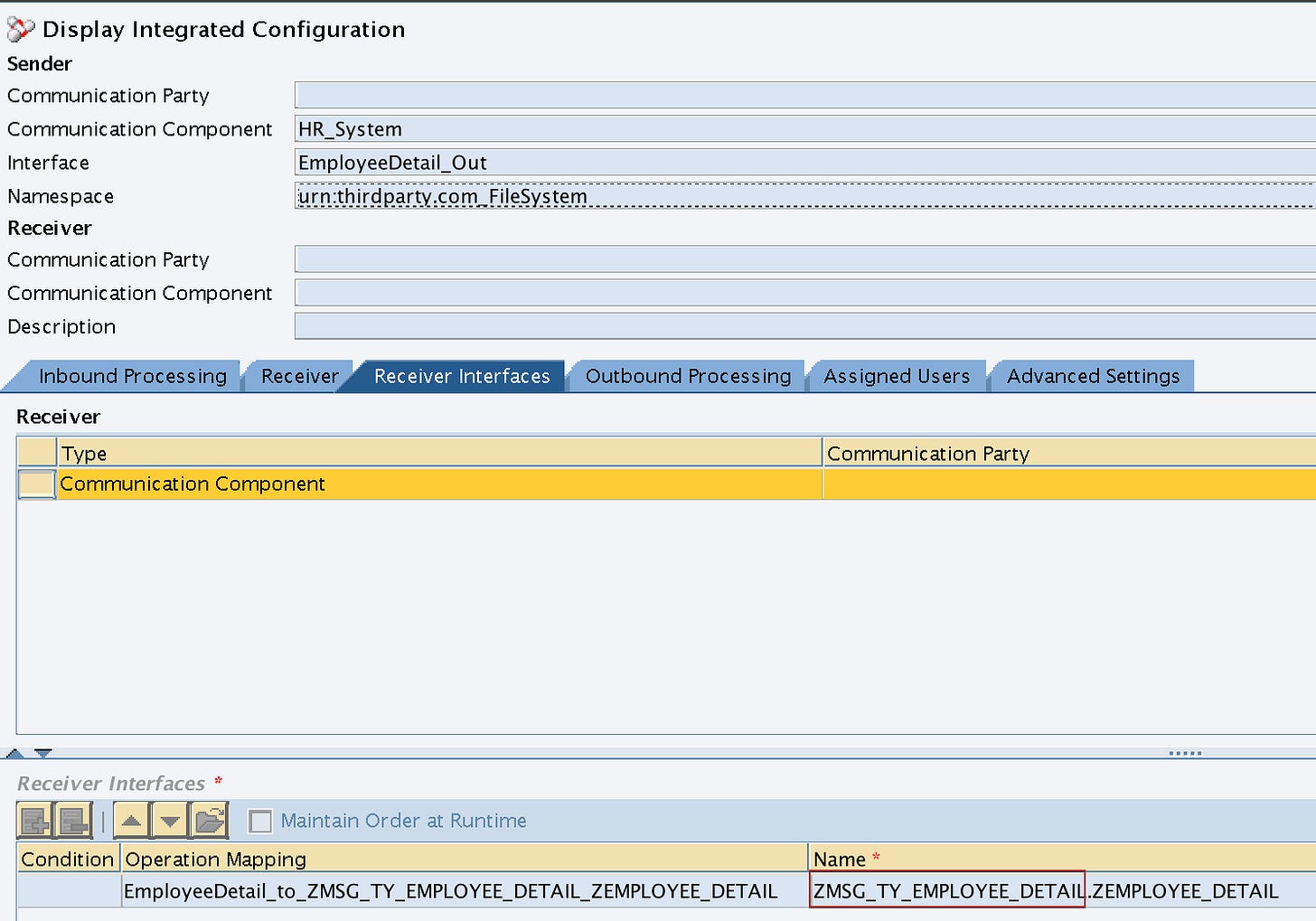The height and width of the screenshot is (921, 1316).
Task: Click the EmployeeDetail_to_ZMSG_TY_EMPLOYEE_DETAIL operation mapping cell
Action: pos(464,891)
